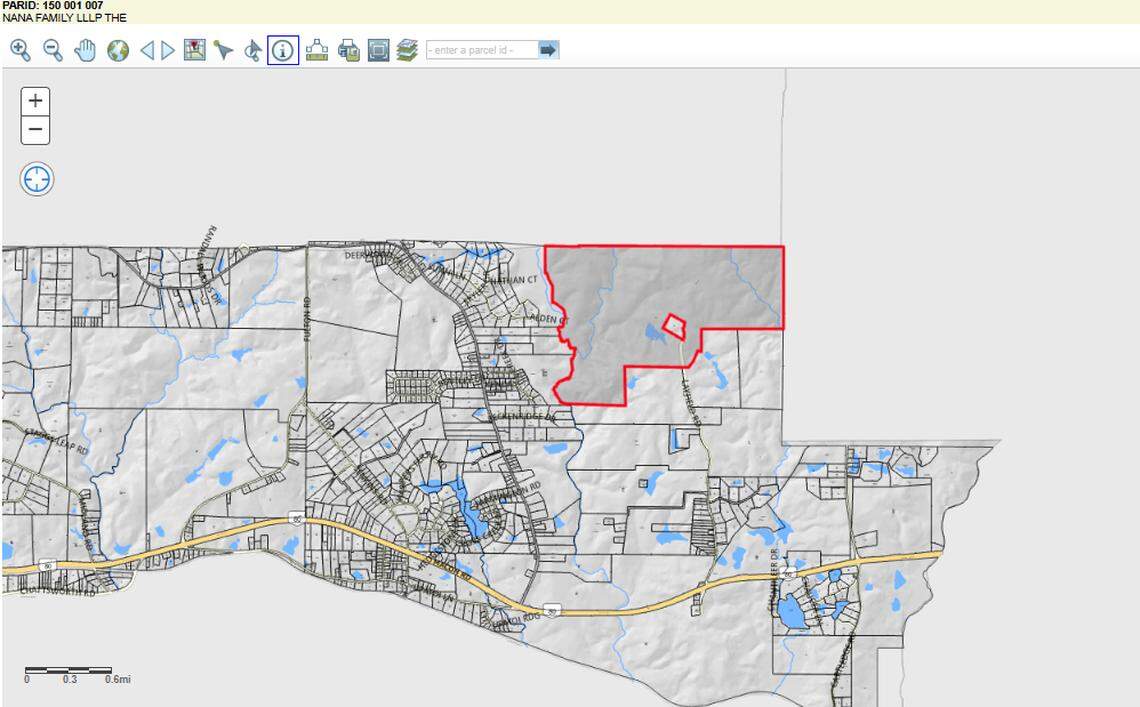Activate the Pan hand tool
Viewport: 1140px width, 707px height.
point(85,49)
